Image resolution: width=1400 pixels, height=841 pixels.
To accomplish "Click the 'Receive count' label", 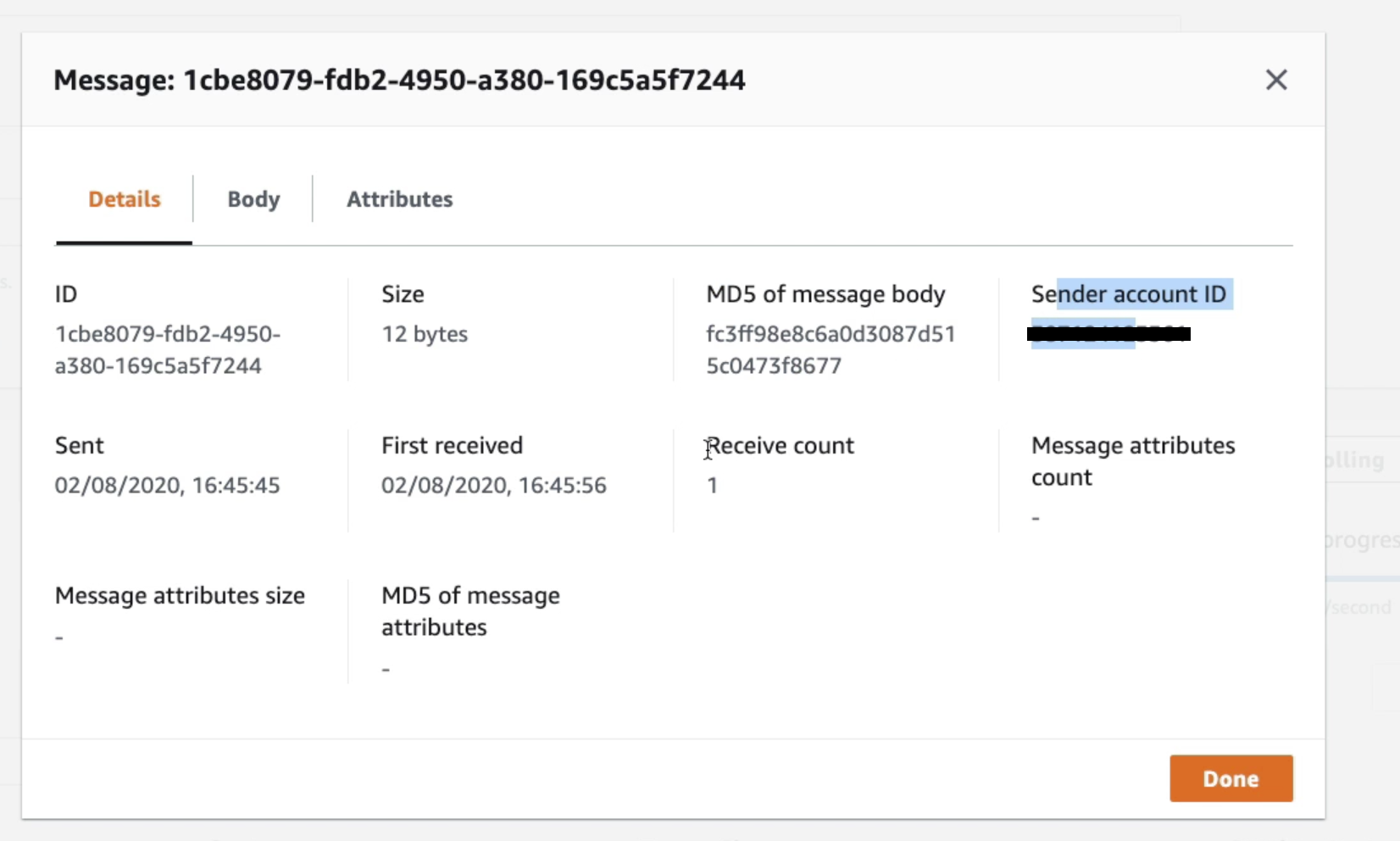I will 781,445.
